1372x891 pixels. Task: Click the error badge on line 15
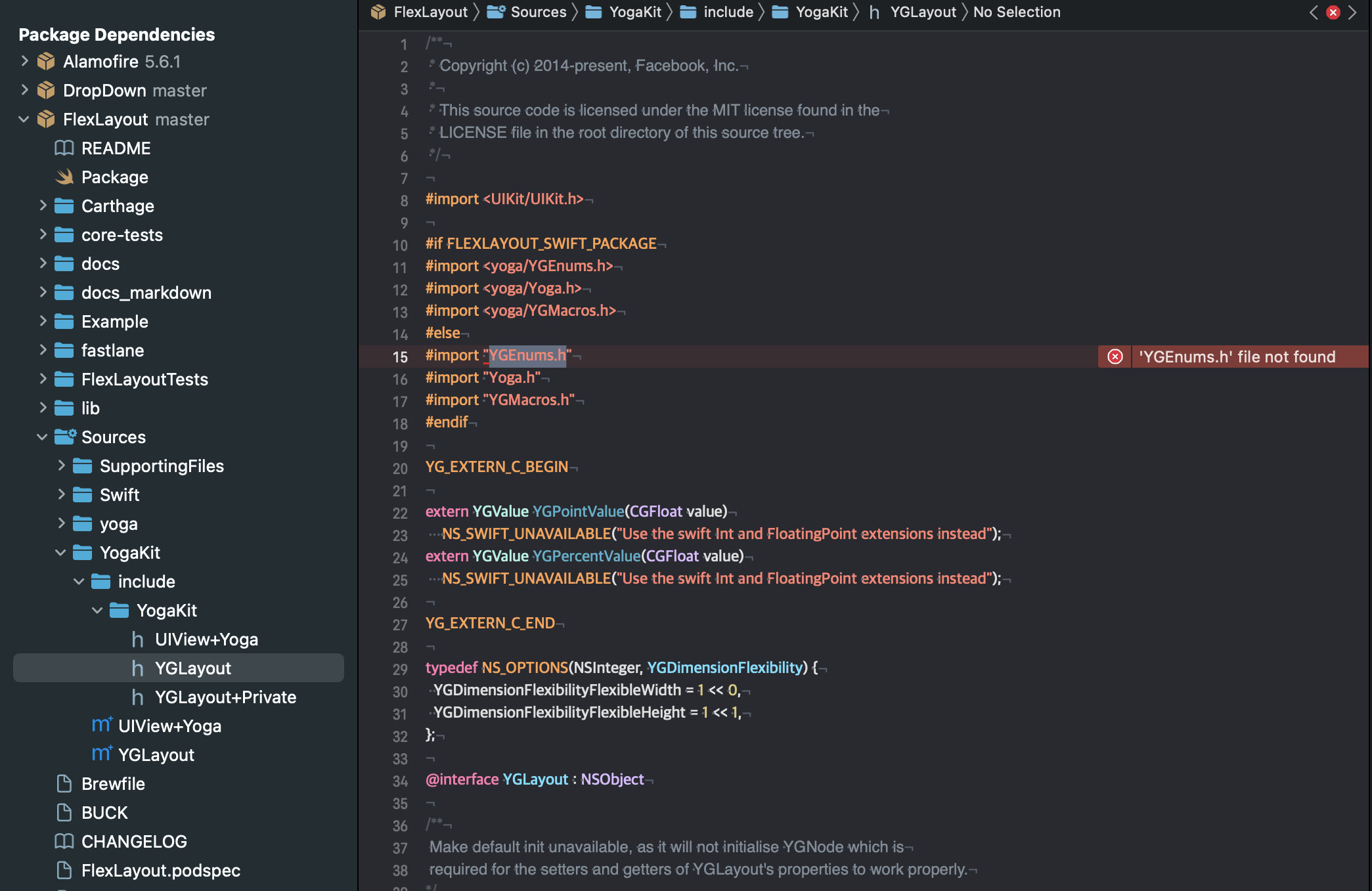tap(1115, 357)
